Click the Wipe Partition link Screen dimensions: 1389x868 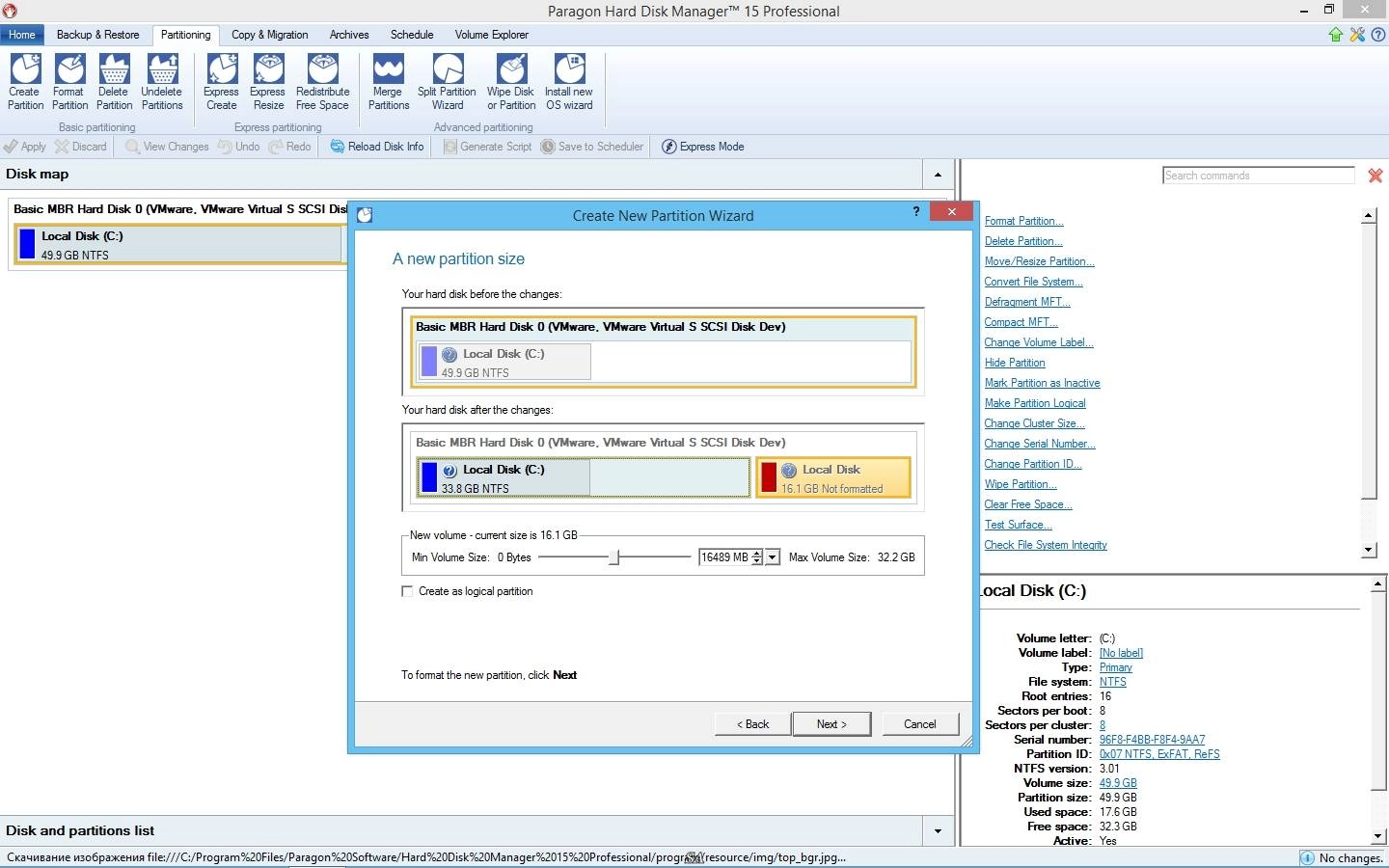click(1021, 484)
